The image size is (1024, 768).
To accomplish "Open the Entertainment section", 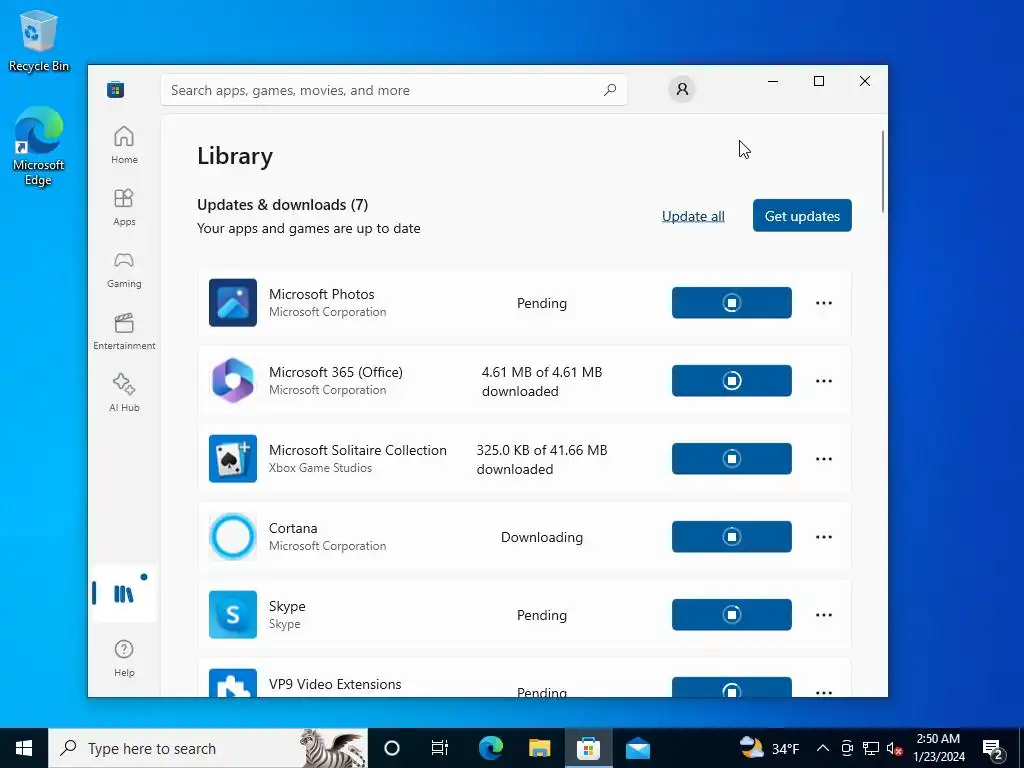I will point(124,331).
